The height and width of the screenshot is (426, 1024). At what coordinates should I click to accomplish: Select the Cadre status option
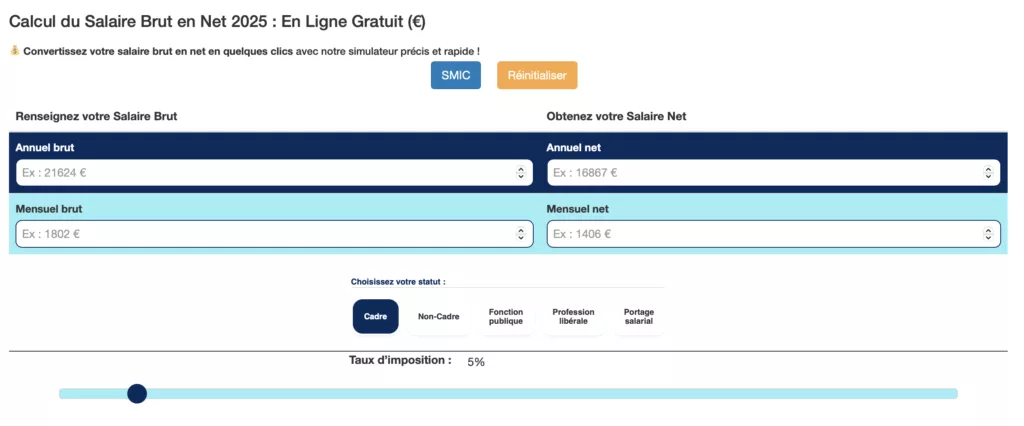pos(376,316)
